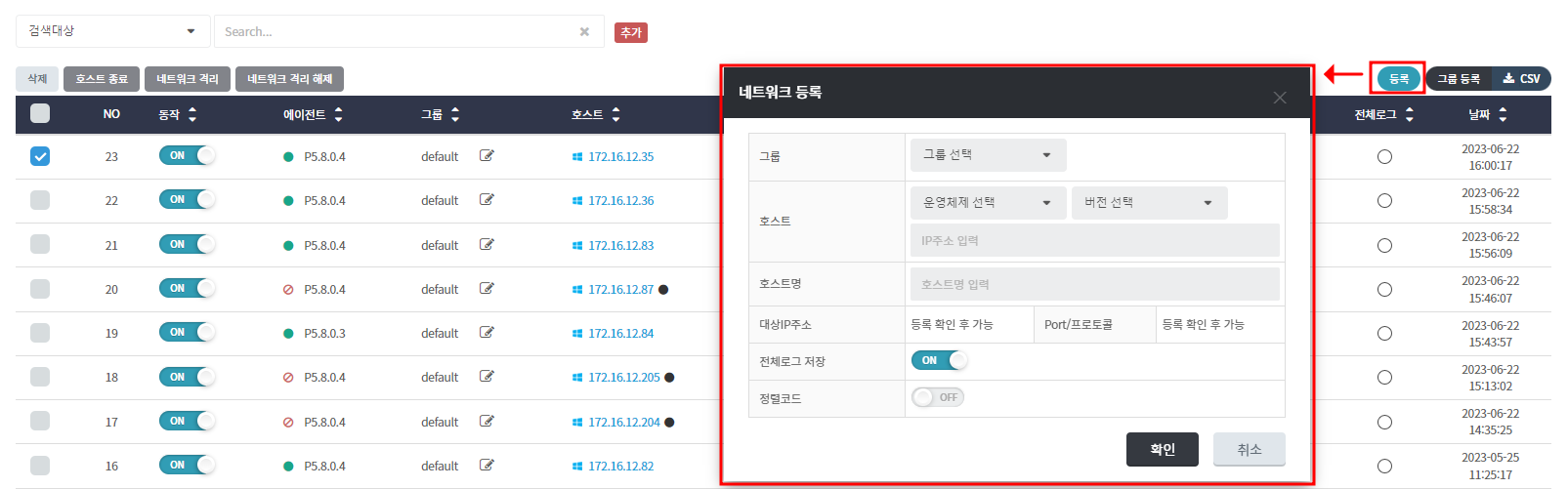Click sort arrows on the 날짜 column
Screen dimensions: 1568x489
coord(1502,114)
